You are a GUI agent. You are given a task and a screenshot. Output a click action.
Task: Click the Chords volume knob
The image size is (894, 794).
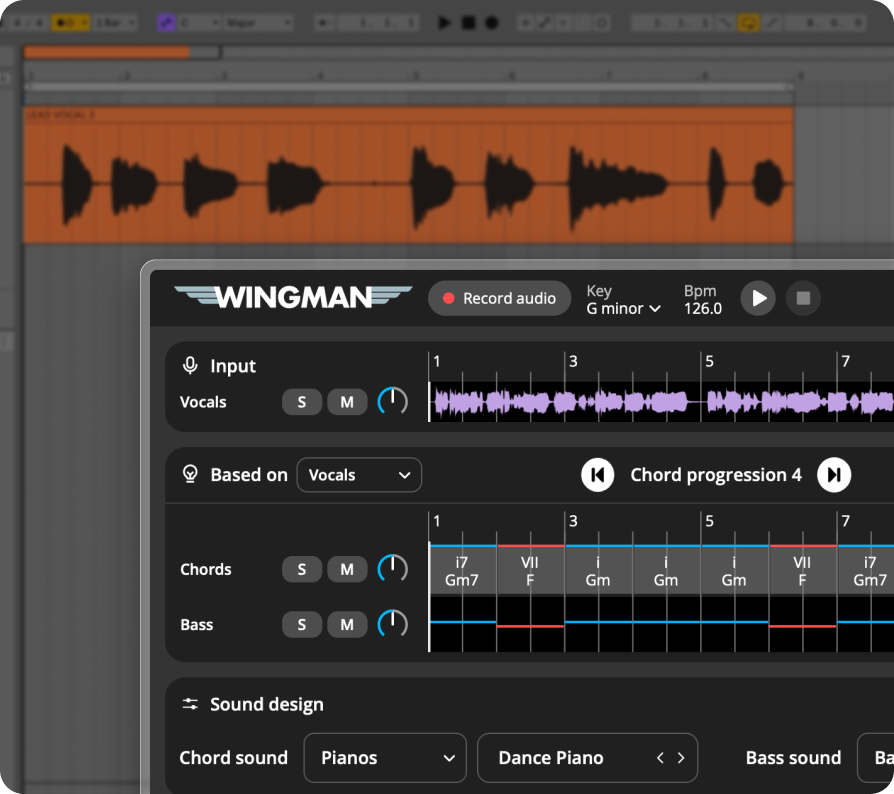click(393, 569)
